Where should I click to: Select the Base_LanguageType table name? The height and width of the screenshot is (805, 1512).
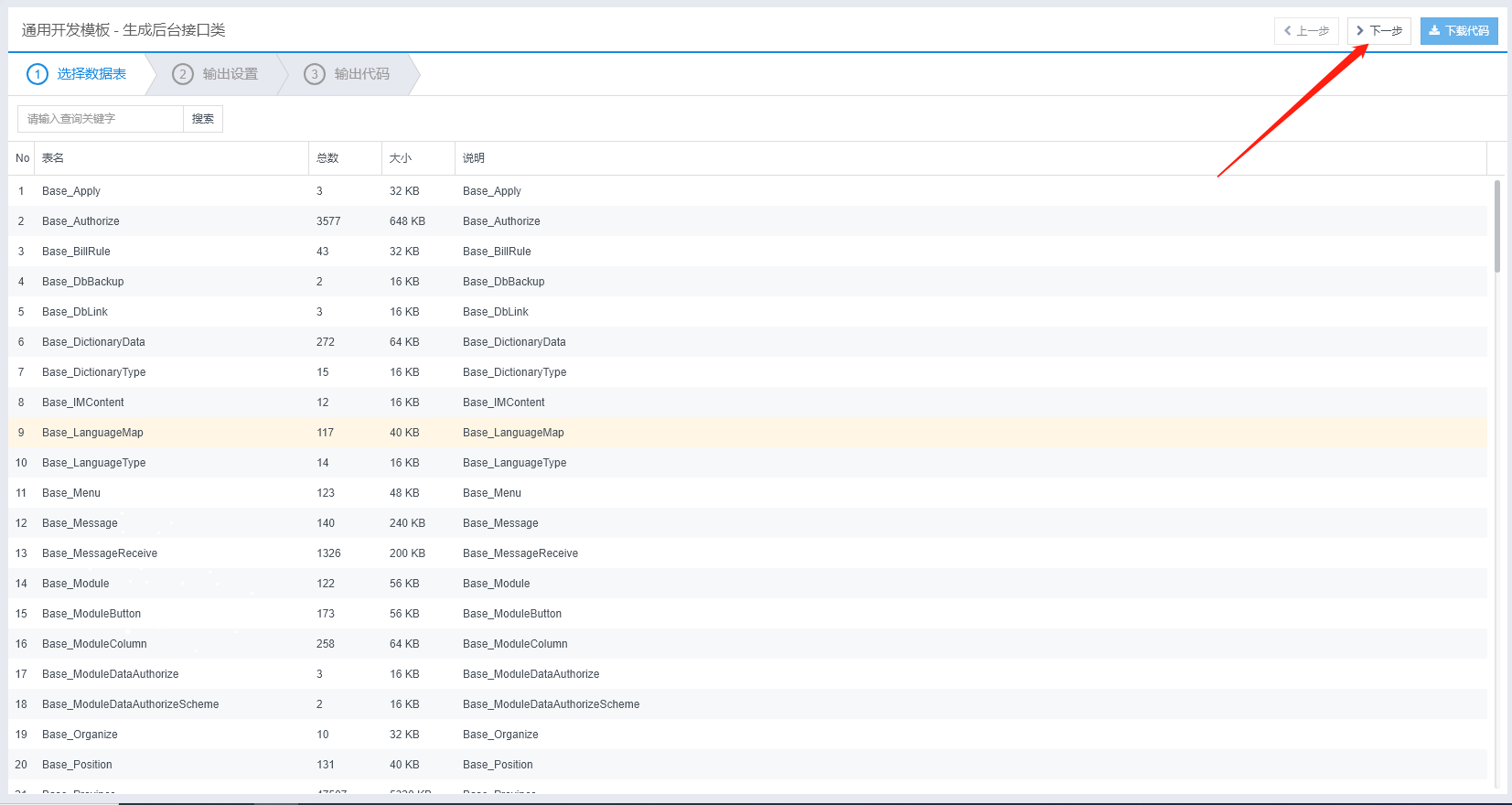click(94, 463)
